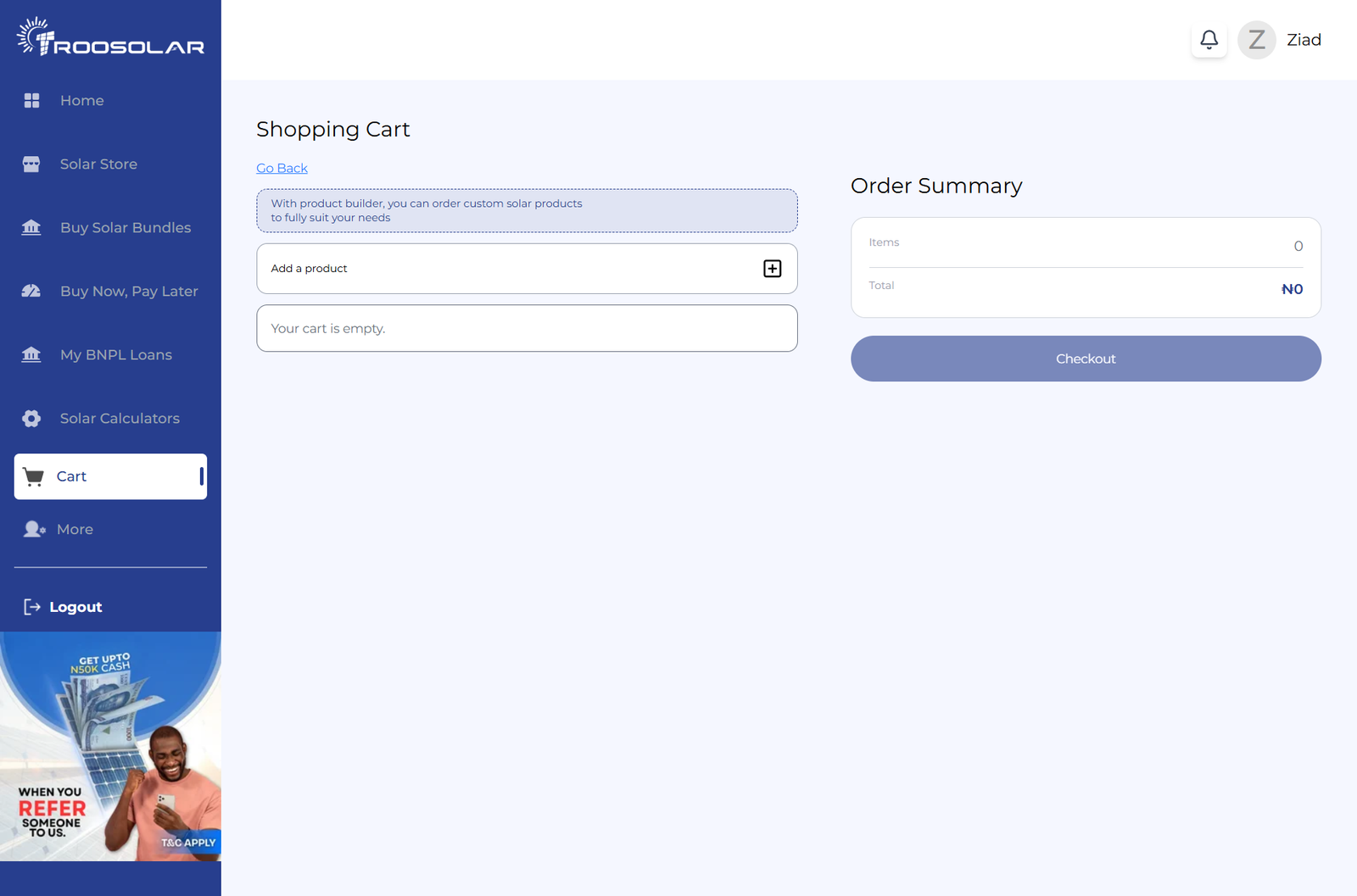Click the Home grid icon in sidebar
The image size is (1357, 896).
31,101
